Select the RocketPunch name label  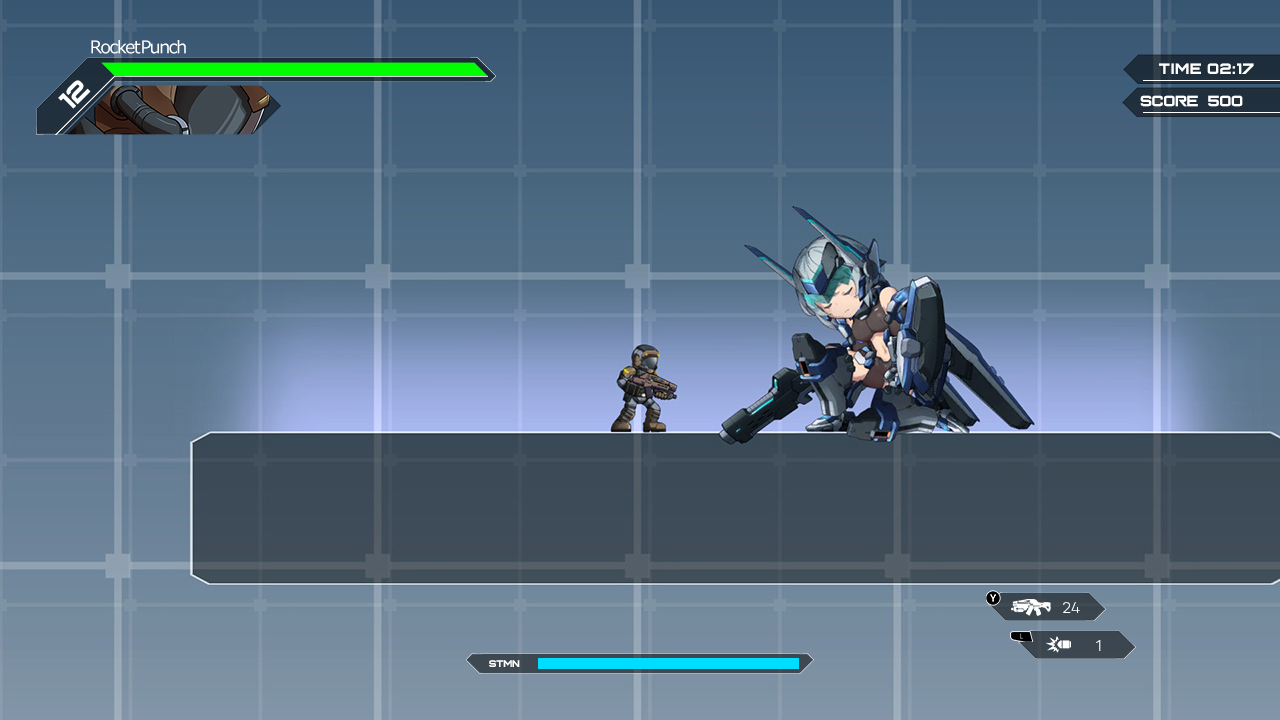click(x=138, y=47)
